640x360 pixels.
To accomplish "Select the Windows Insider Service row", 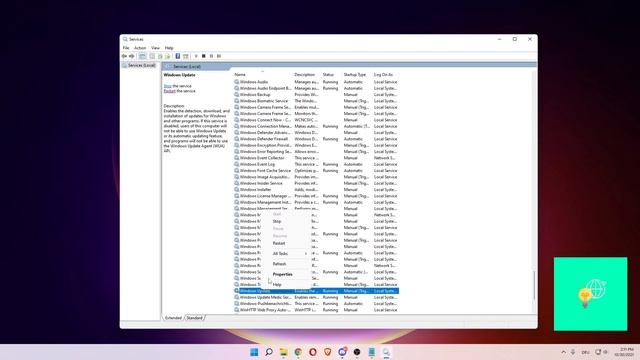I will (316, 183).
